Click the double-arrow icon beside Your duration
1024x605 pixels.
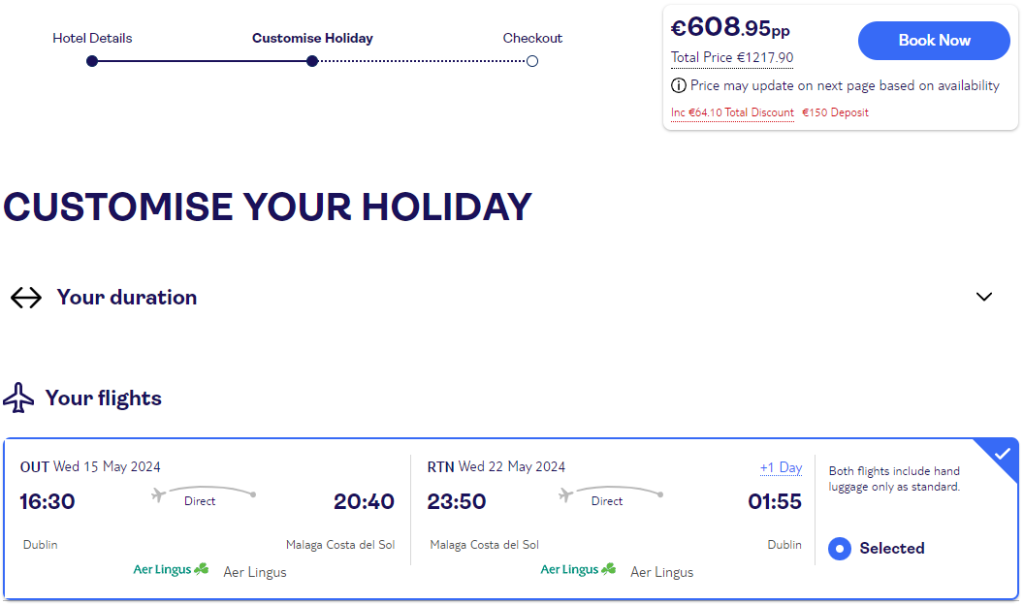(x=26, y=298)
